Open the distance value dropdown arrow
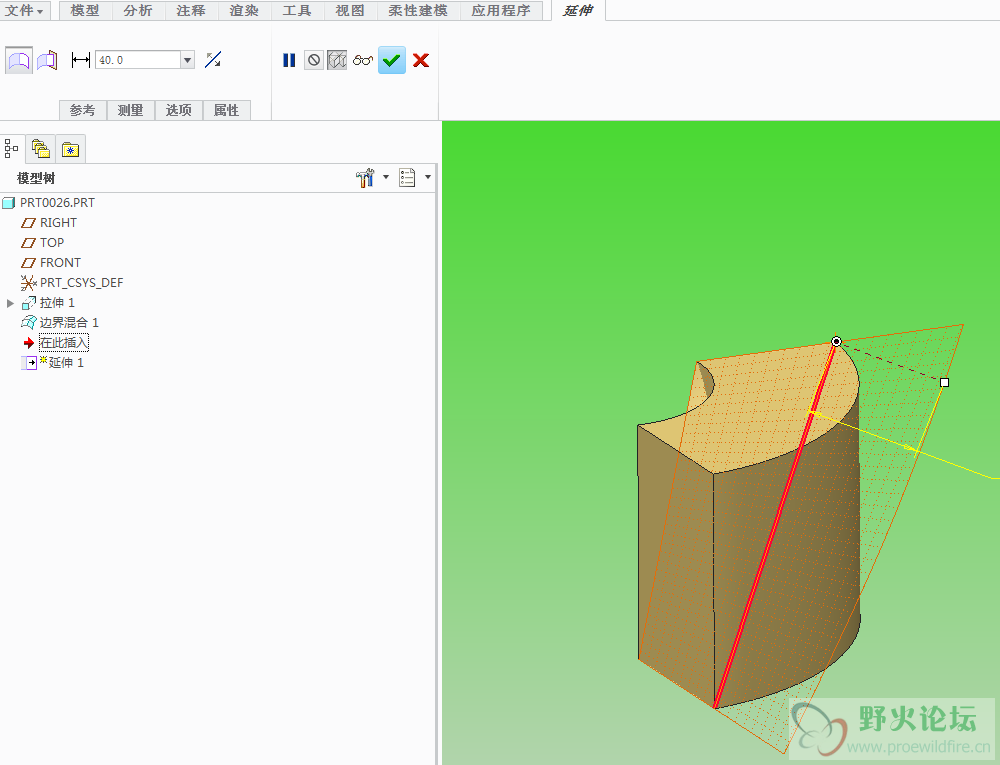 [x=188, y=60]
